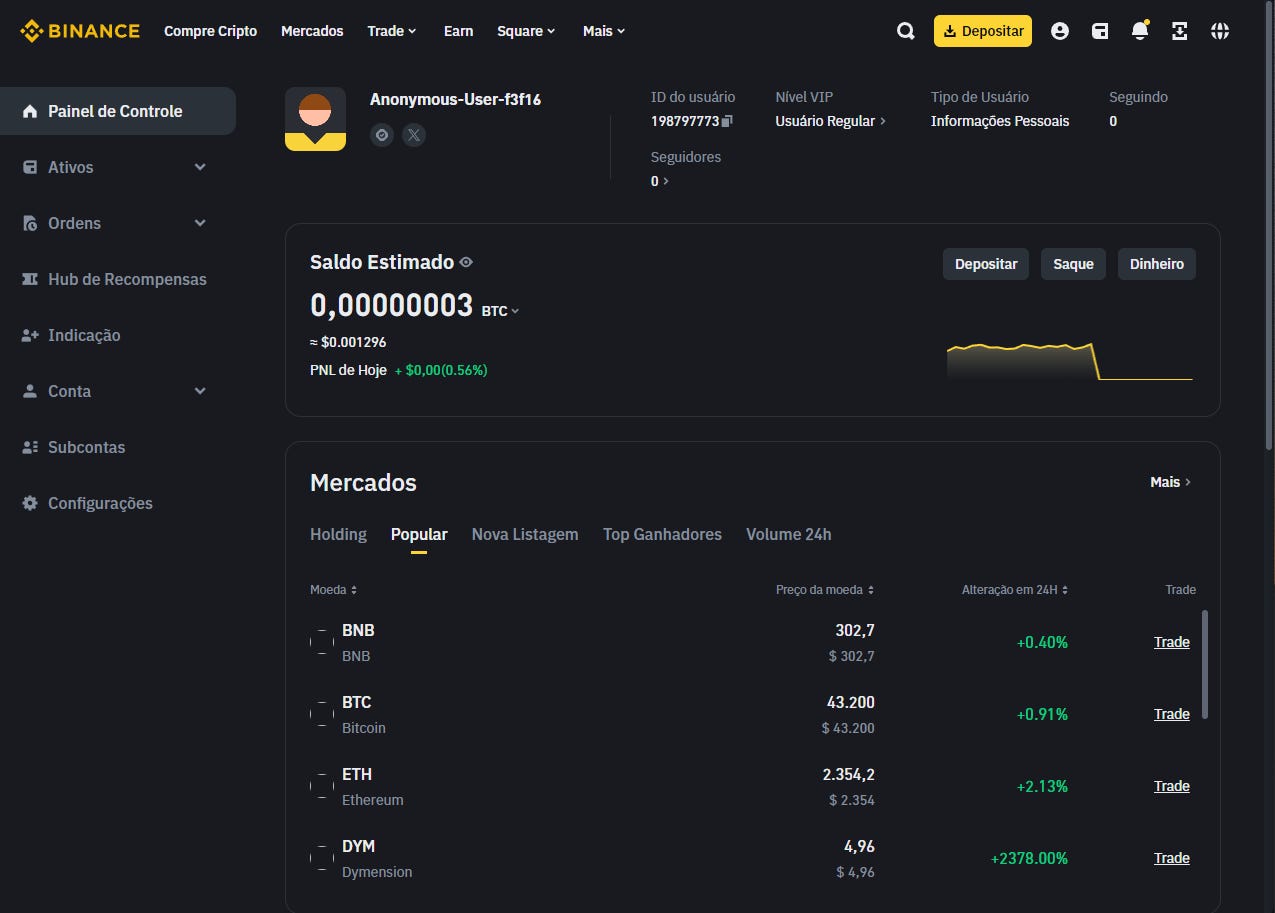Open the Square dropdown menu
The width and height of the screenshot is (1275, 913).
pos(527,31)
